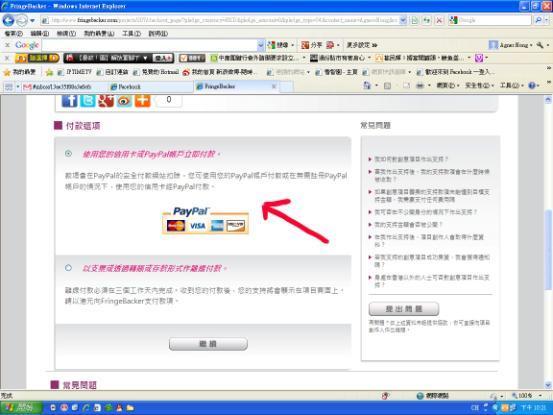Viewport: 553px width, 415px height.
Task: Open the recent pages dropdown beside Forward
Action: 32,21
